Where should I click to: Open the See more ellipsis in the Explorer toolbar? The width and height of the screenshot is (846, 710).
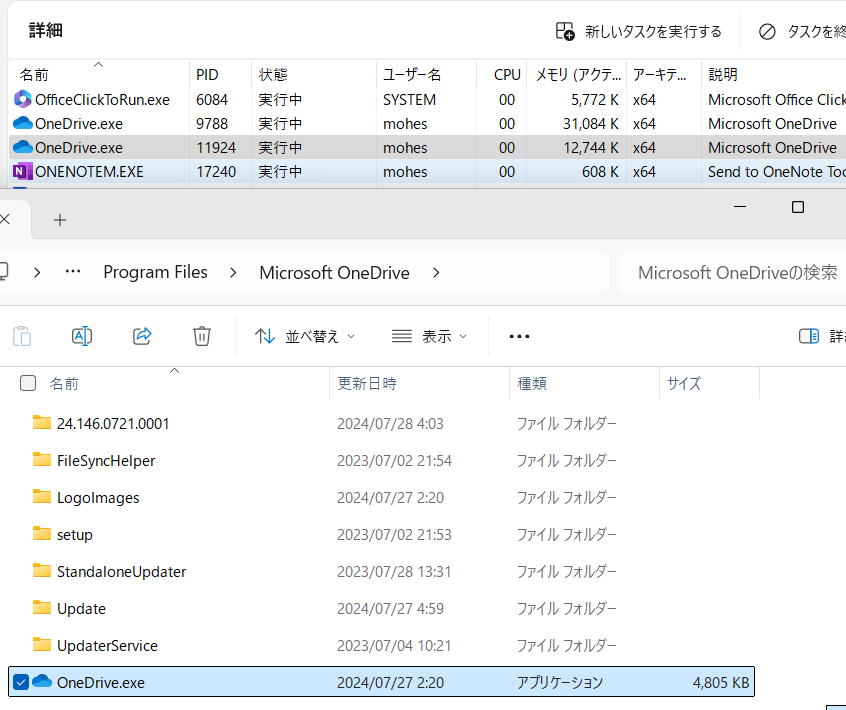tap(519, 337)
